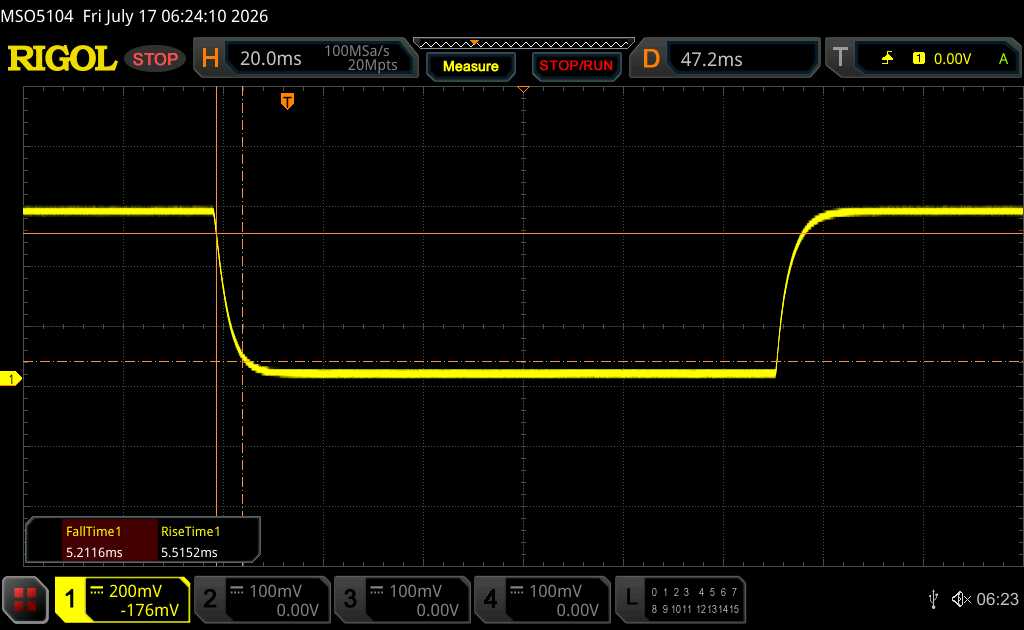Image resolution: width=1024 pixels, height=630 pixels.
Task: Click the MSO5104 model label
Action: coord(37,16)
